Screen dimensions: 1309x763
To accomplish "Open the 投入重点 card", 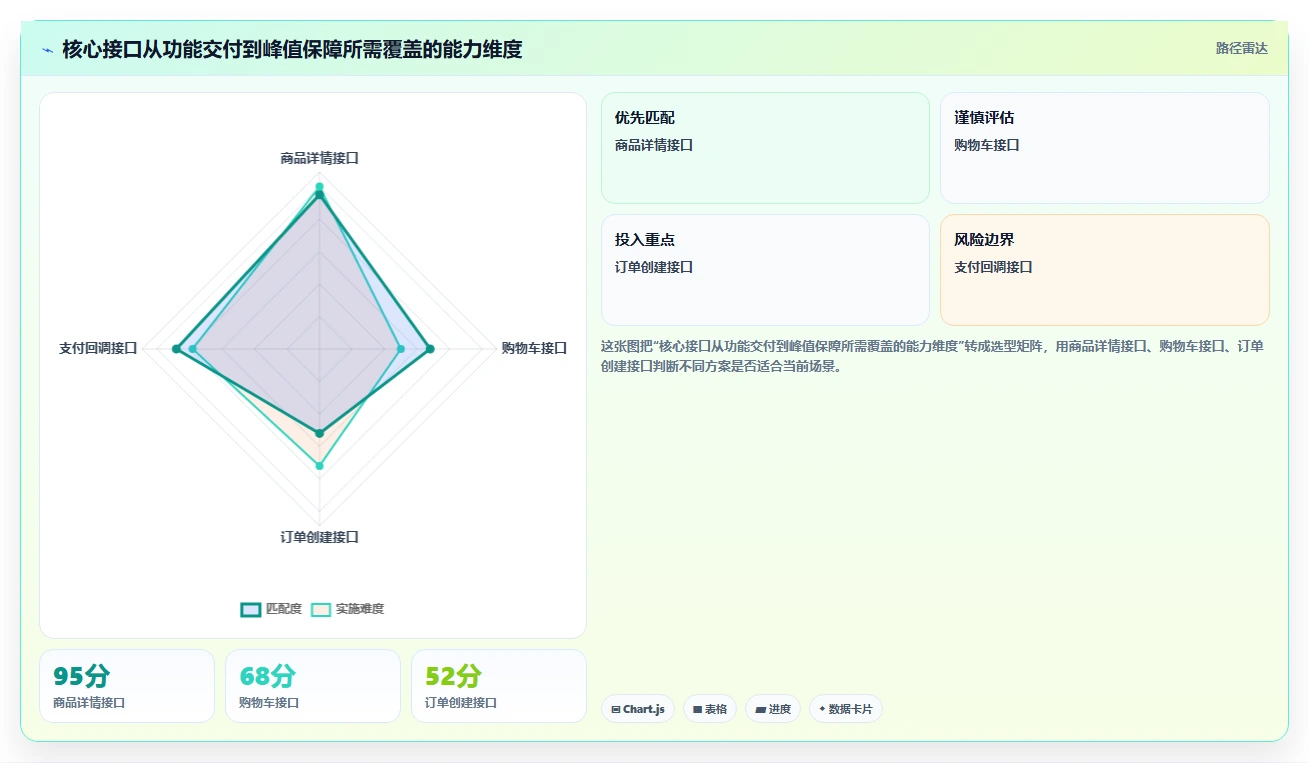I will coord(765,270).
